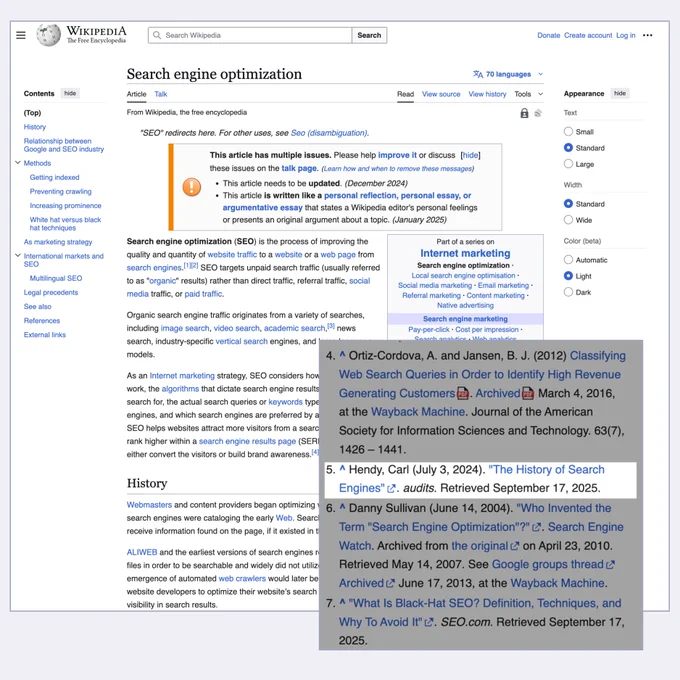Viewport: 680px width, 680px height.
Task: Jump to External links in Contents
Action: [x=45, y=335]
